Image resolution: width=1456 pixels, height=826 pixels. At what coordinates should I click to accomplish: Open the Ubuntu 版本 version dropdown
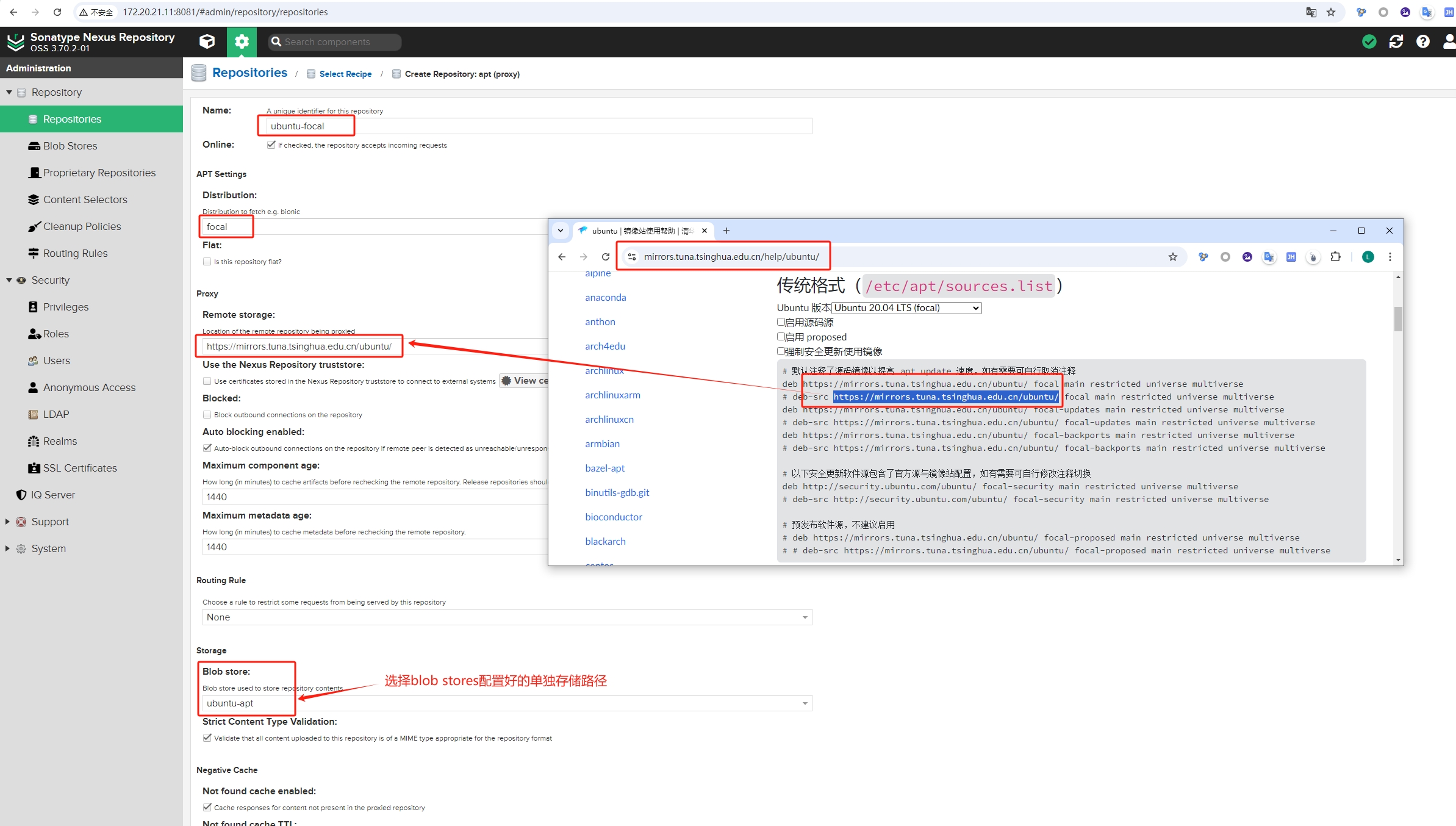(907, 308)
